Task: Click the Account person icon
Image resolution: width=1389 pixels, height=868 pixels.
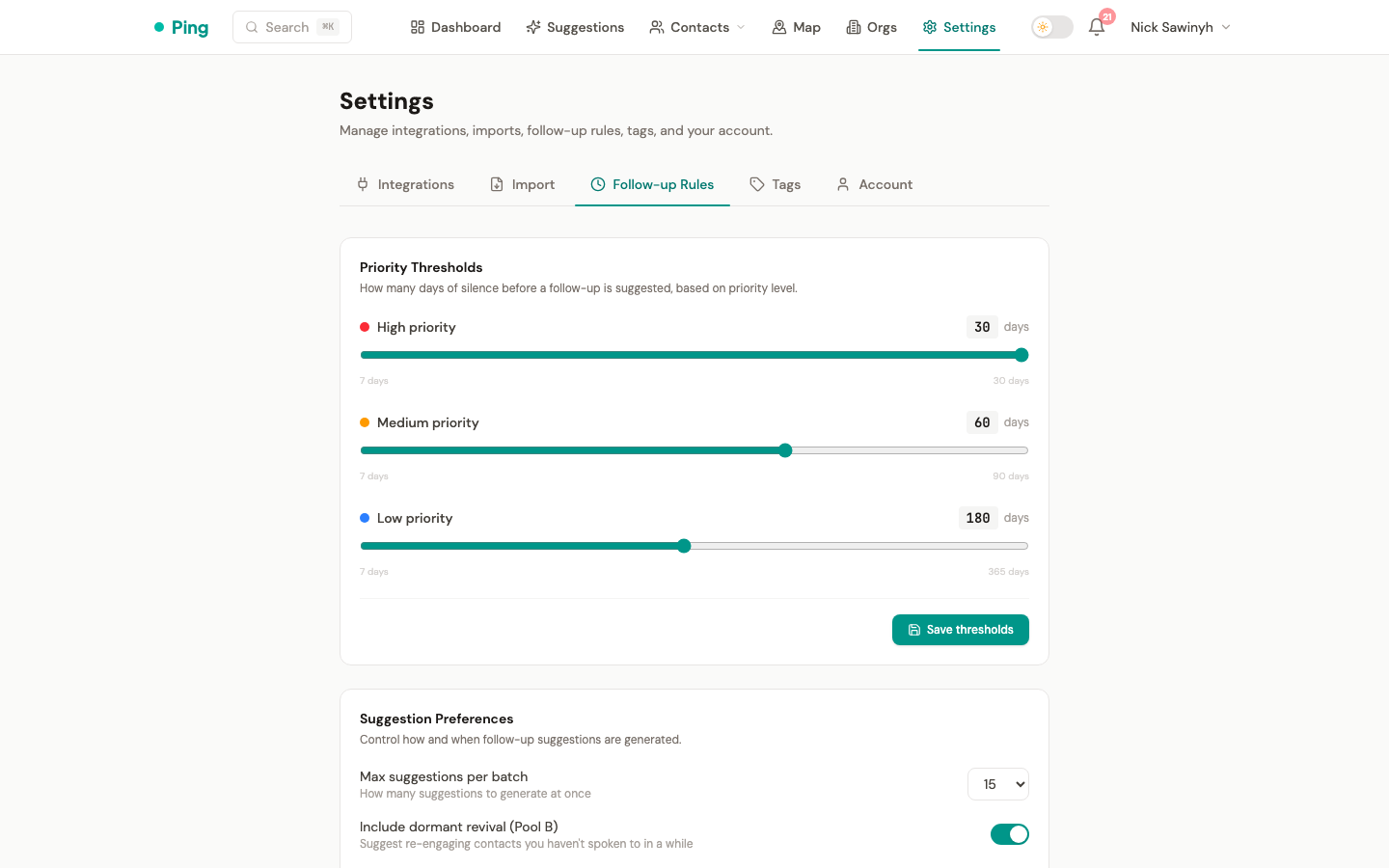Action: pos(843,184)
